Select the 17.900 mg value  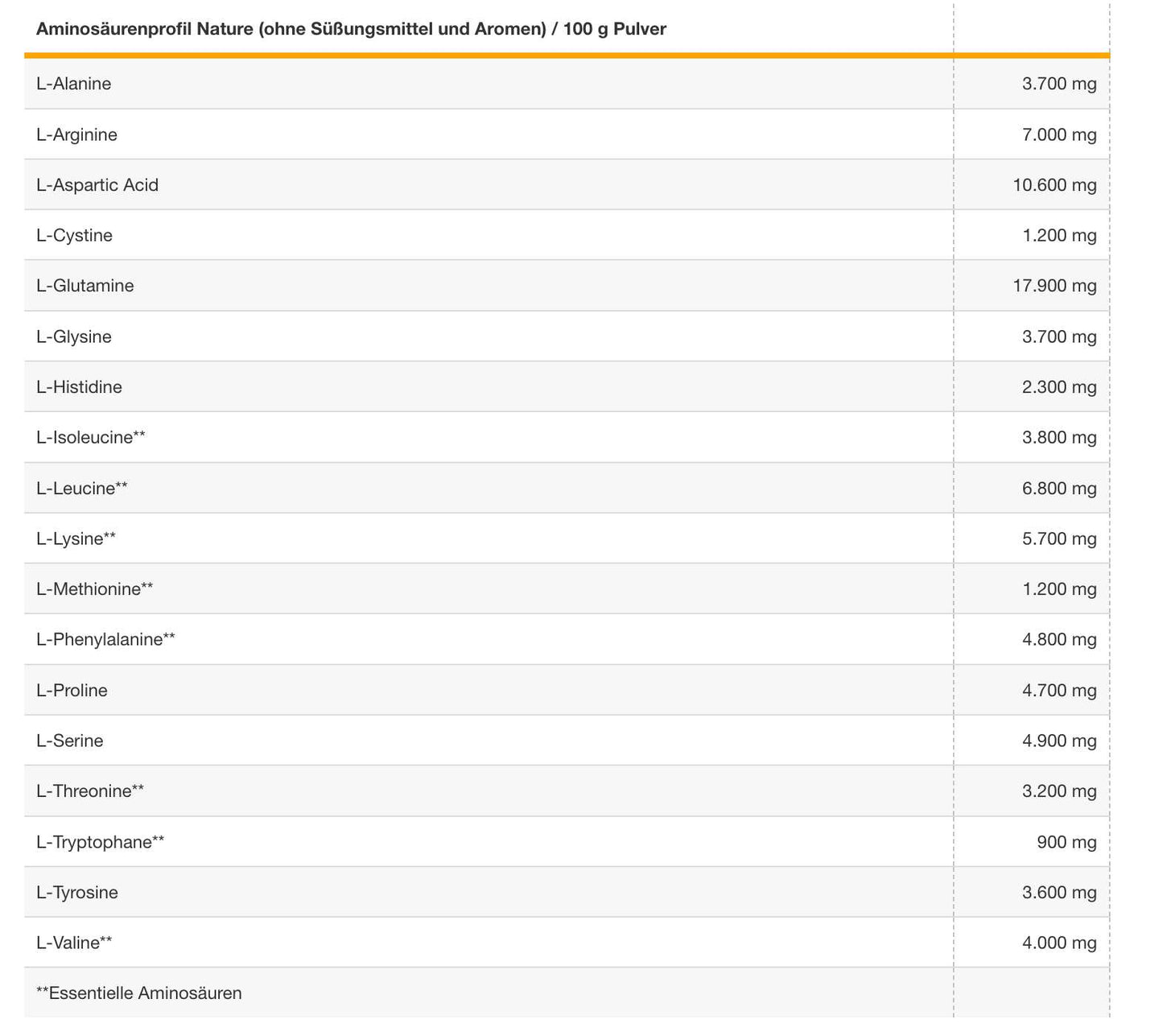coord(1054,286)
